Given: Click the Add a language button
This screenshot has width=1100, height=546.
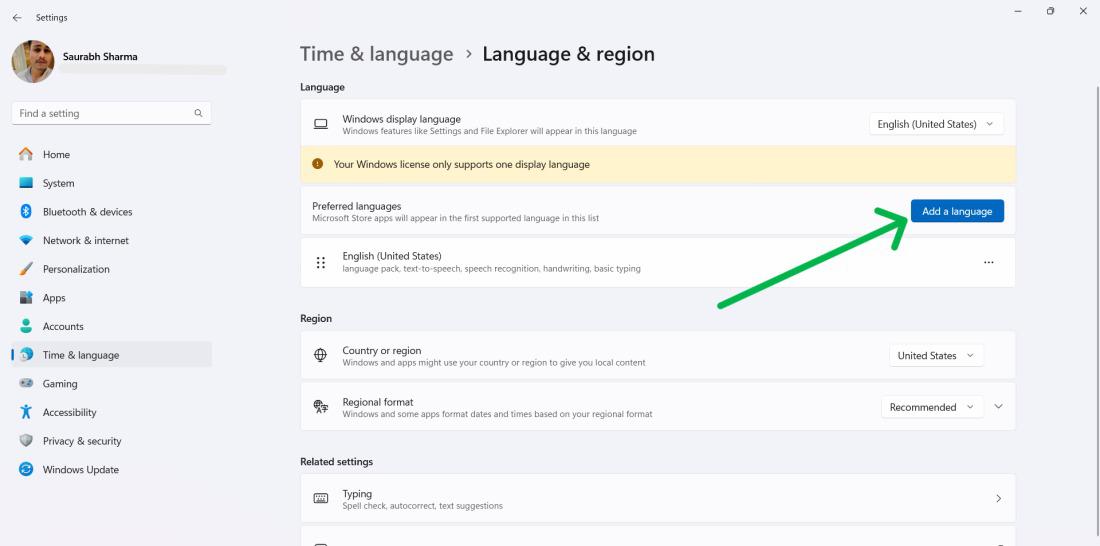Looking at the screenshot, I should [x=957, y=211].
